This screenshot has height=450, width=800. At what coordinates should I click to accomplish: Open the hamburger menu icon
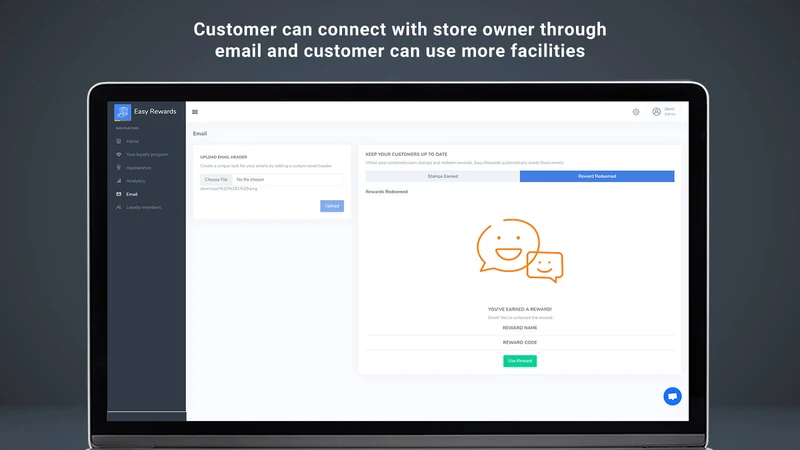(195, 112)
